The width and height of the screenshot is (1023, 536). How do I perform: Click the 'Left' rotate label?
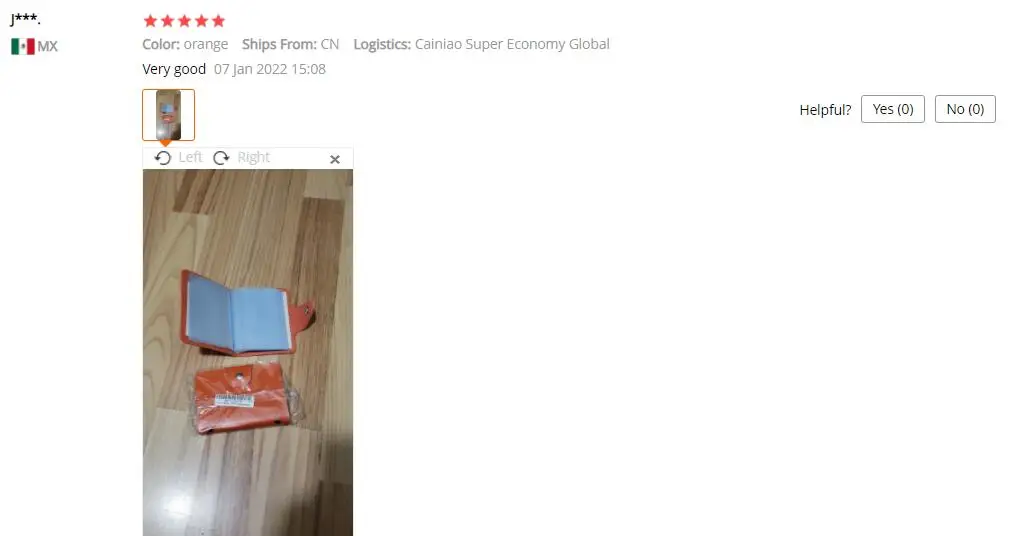tap(191, 157)
